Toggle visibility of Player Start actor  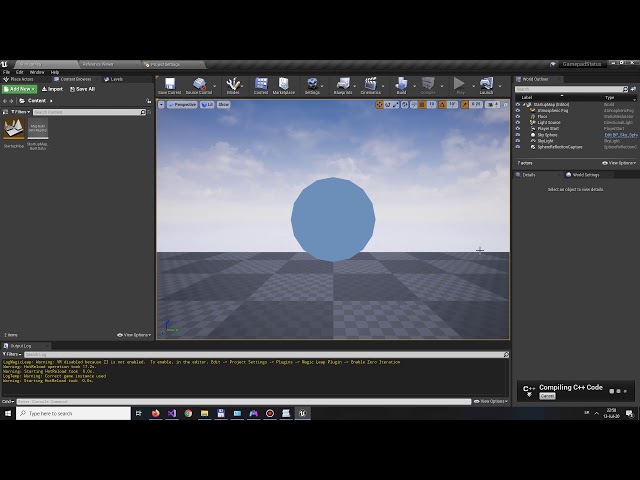point(518,129)
